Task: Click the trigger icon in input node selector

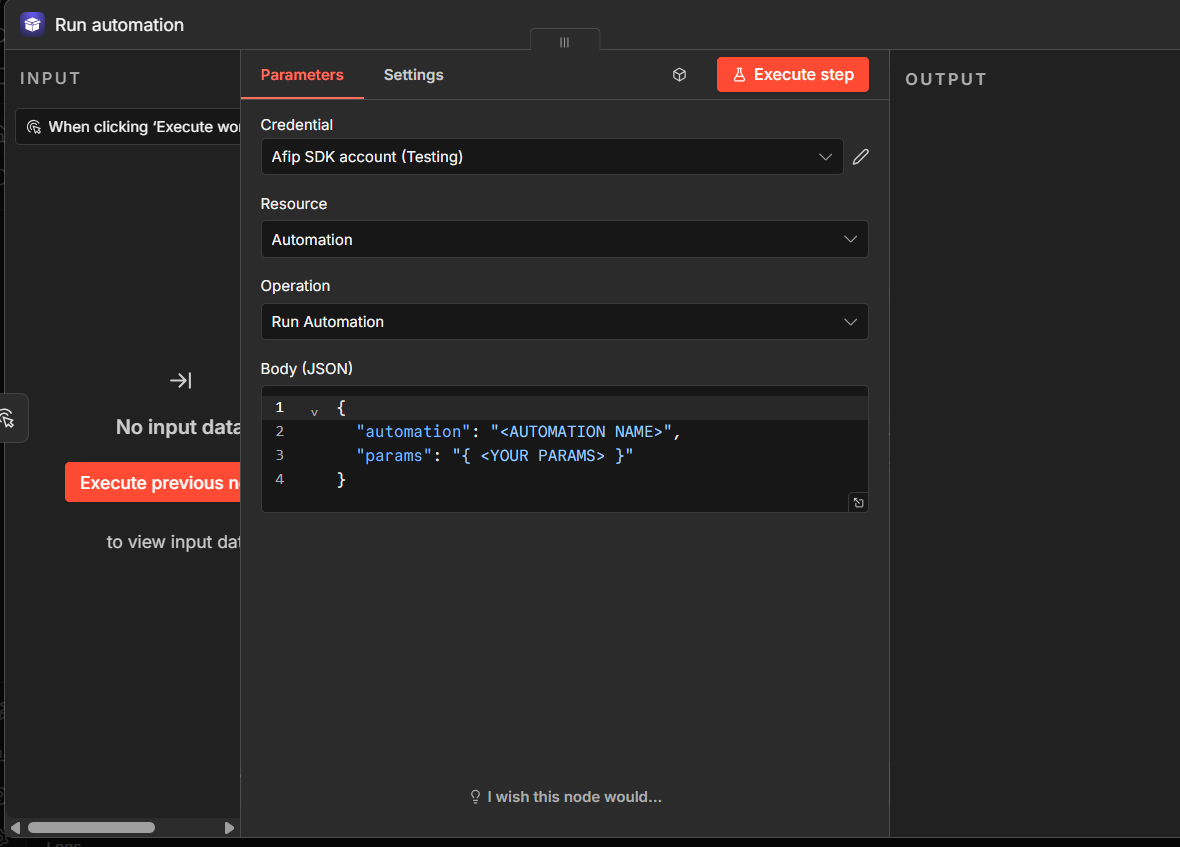Action: (x=34, y=126)
